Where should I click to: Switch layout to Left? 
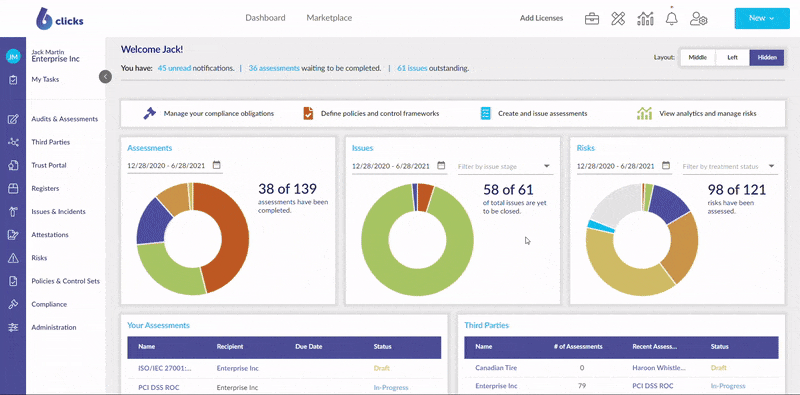tap(732, 58)
